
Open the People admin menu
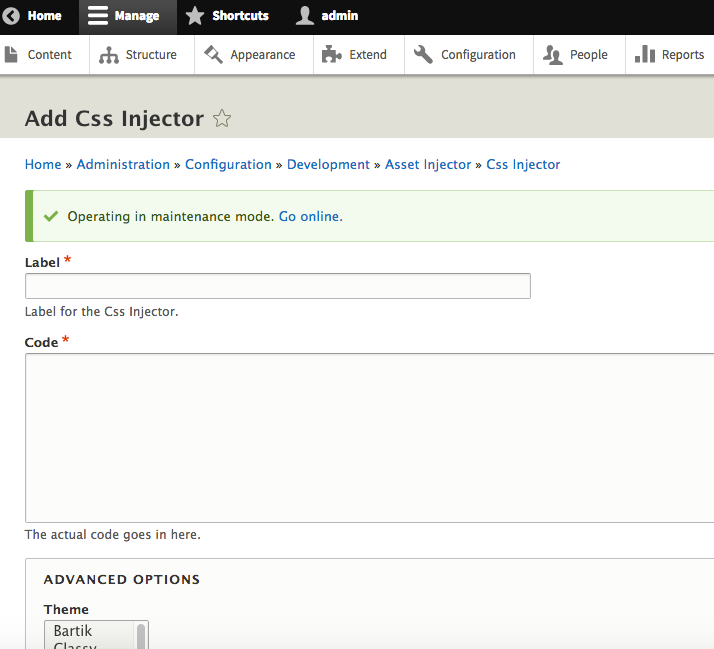point(580,55)
